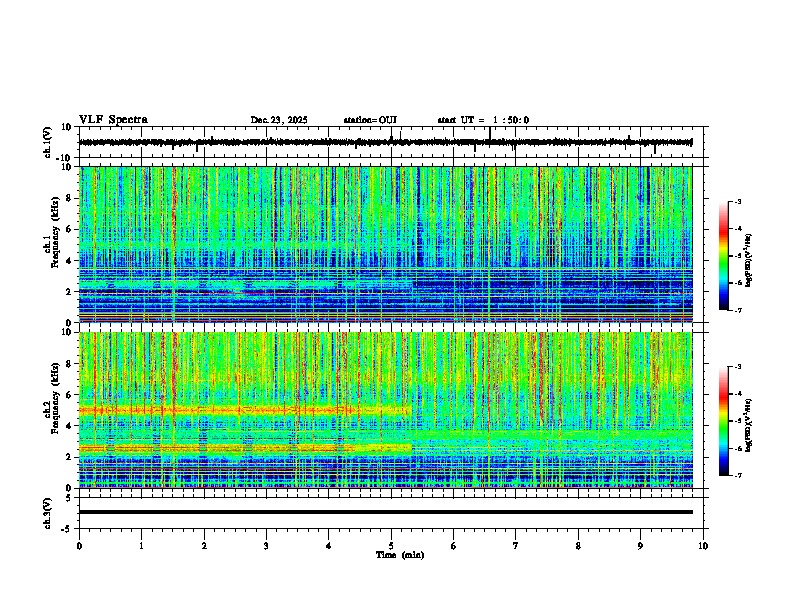Click the ch.2 spectrogram color bar
The image size is (792, 612).
click(x=724, y=421)
